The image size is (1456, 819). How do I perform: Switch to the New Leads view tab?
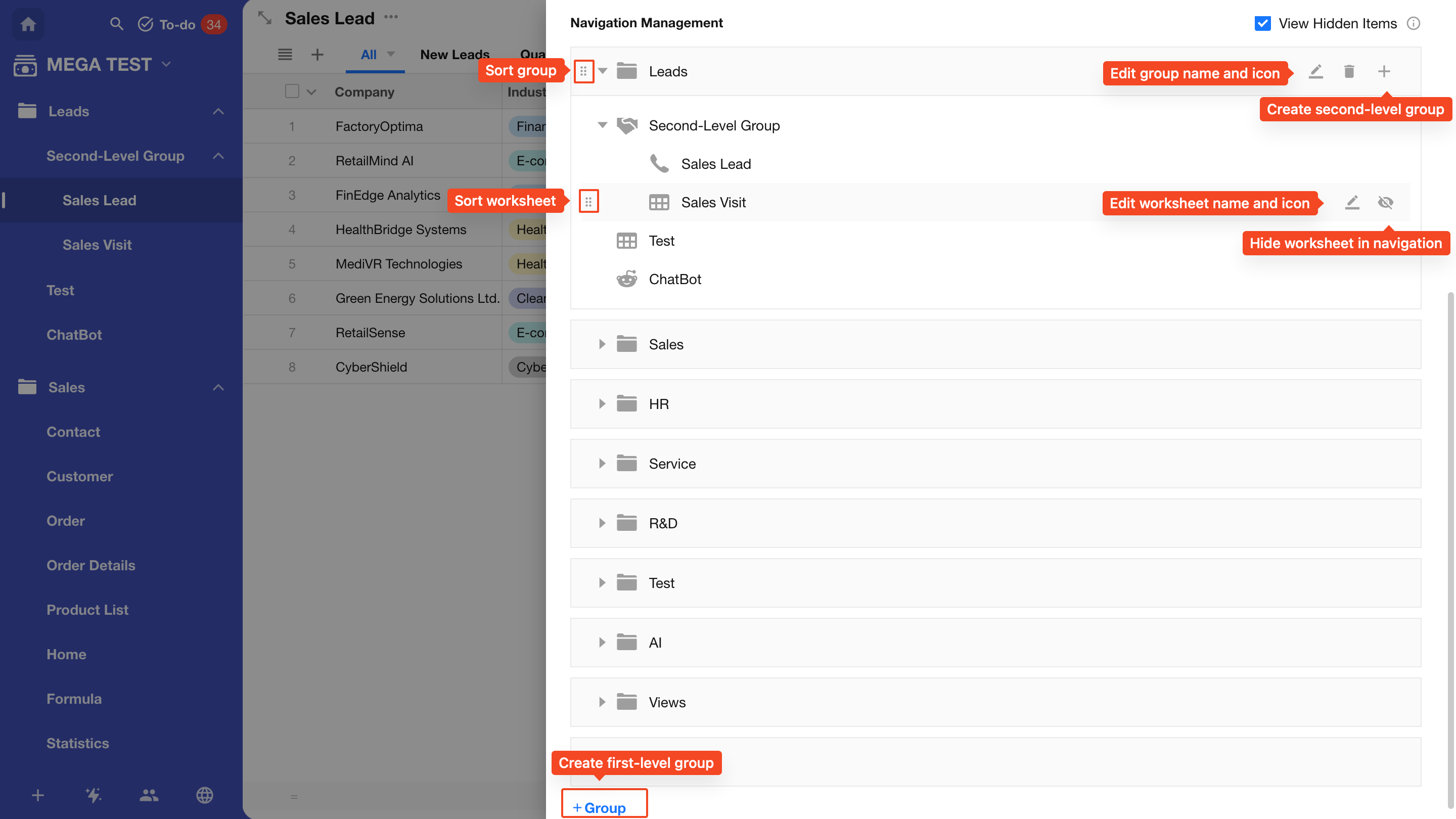point(454,55)
